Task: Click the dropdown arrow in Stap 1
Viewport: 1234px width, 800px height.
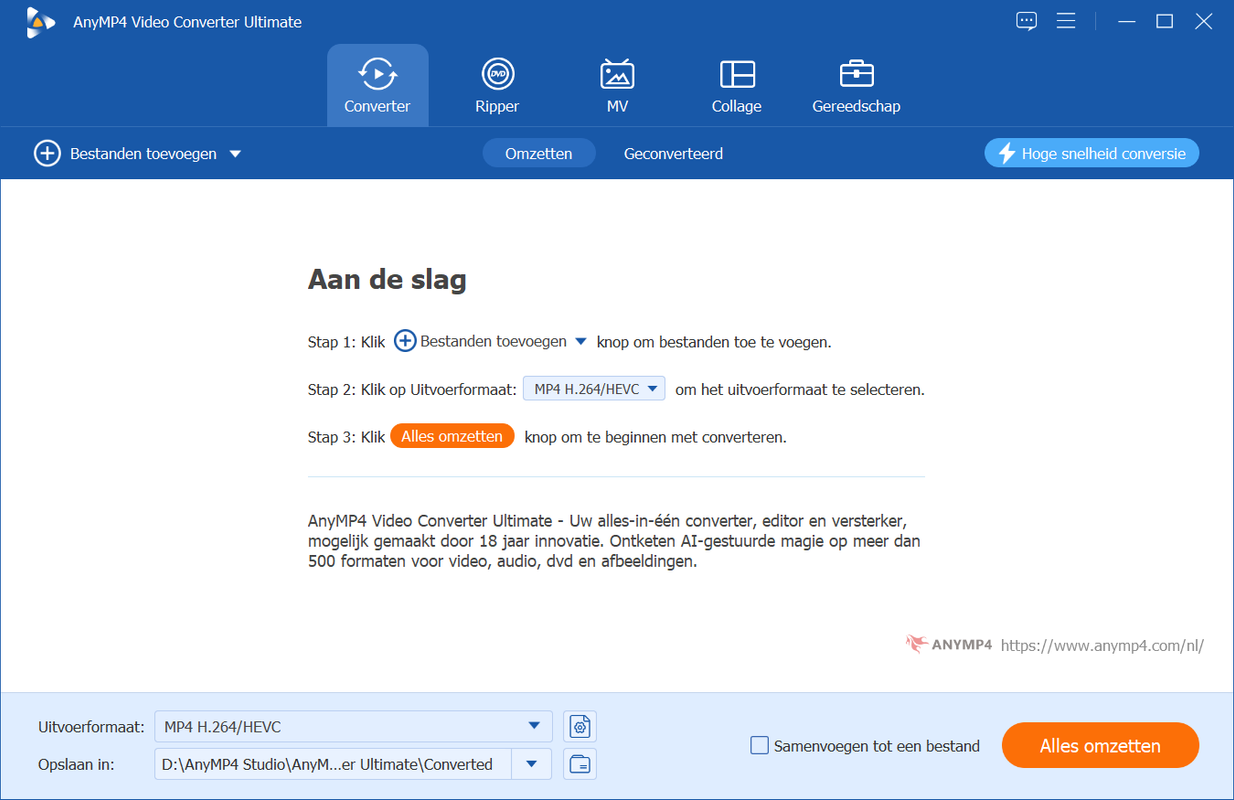Action: (581, 341)
